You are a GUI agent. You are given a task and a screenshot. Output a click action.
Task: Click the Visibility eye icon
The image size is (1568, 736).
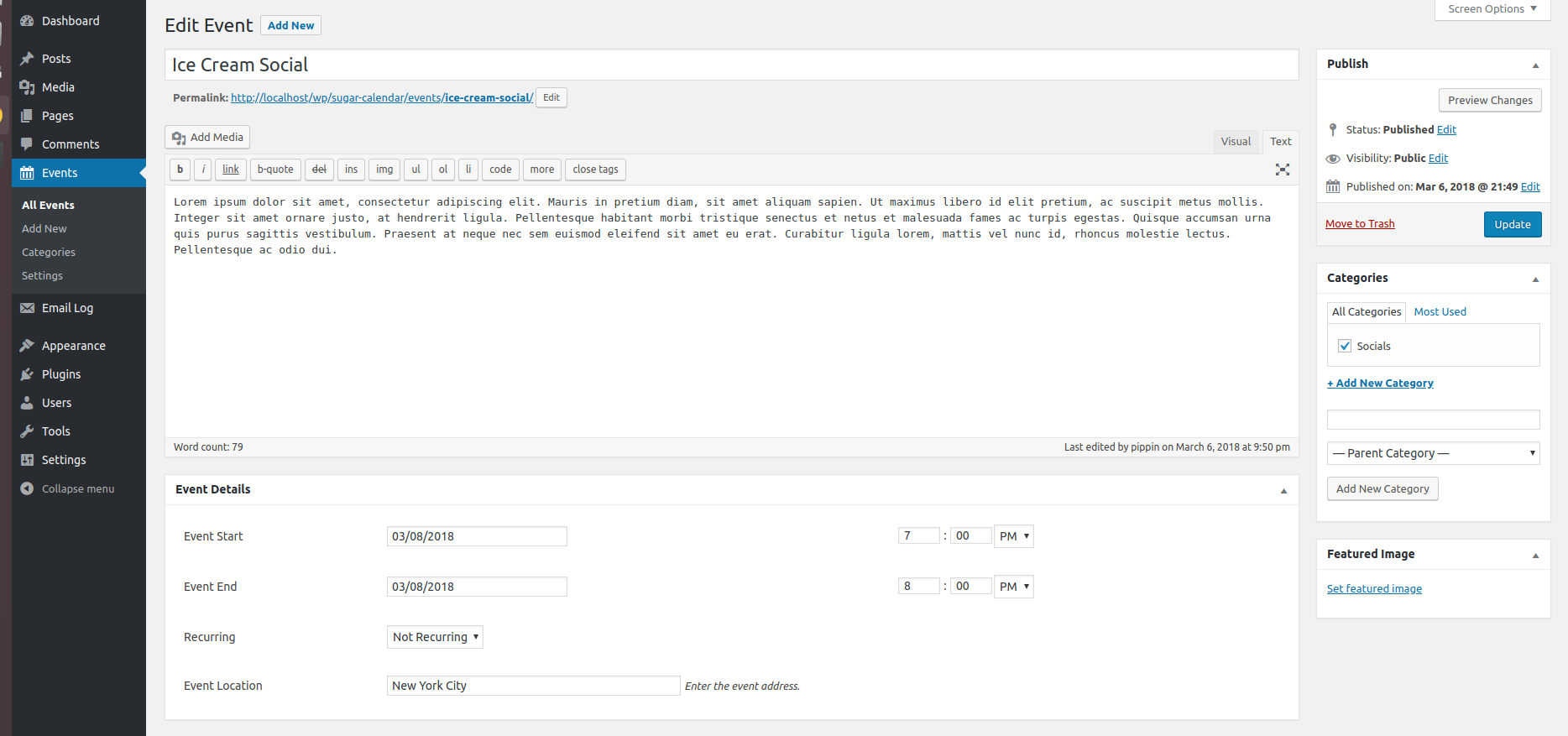1333,159
